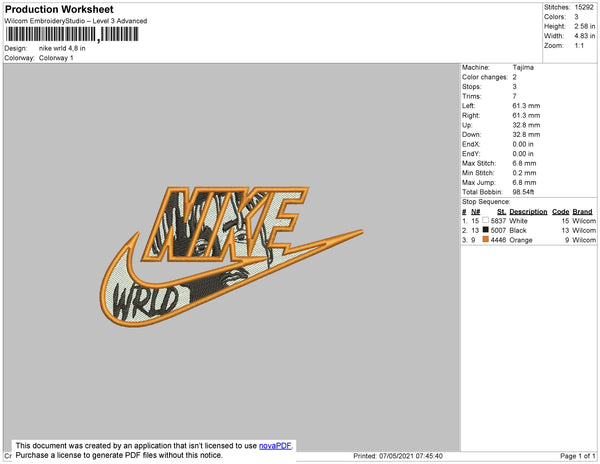
Task: Click the Color changes value
Action: [x=515, y=77]
